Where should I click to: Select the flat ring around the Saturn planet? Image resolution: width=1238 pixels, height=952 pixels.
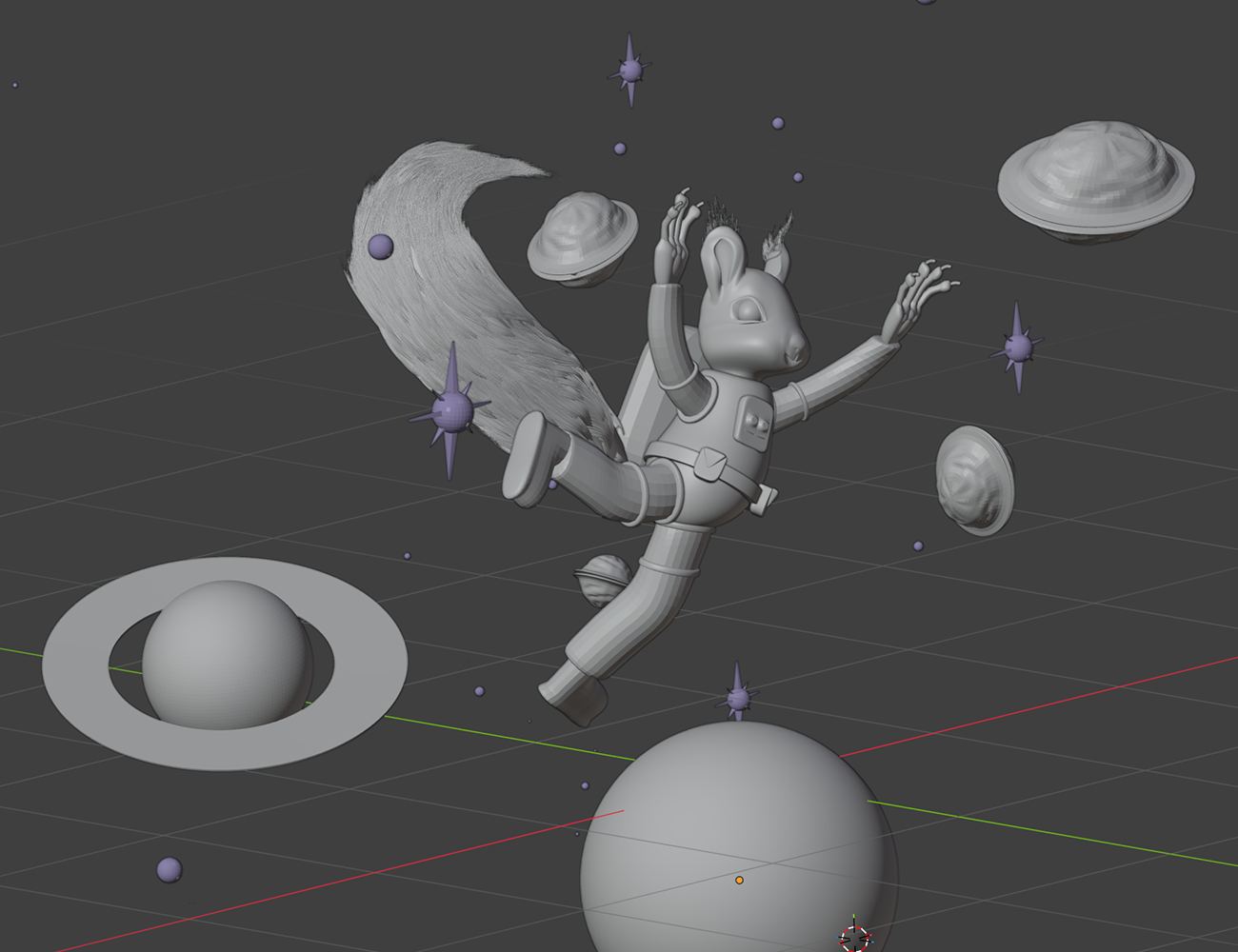click(225, 663)
